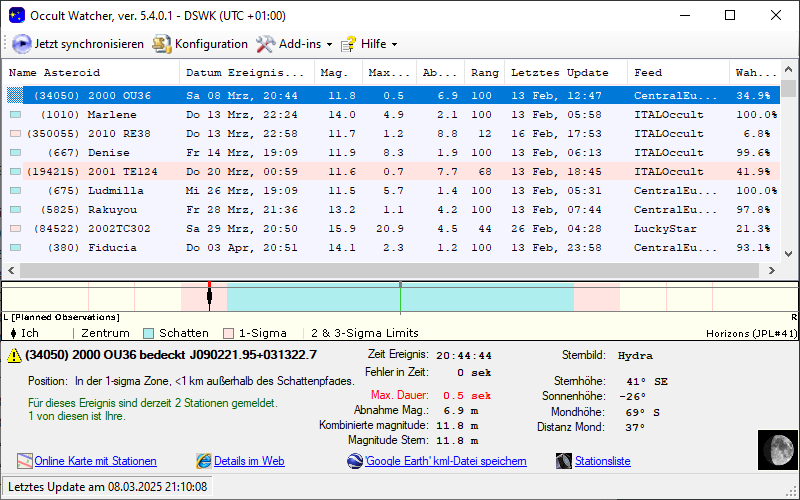The height and width of the screenshot is (500, 800).
Task: Expand the Add-ins dropdown arrow
Action: pyautogui.click(x=329, y=45)
